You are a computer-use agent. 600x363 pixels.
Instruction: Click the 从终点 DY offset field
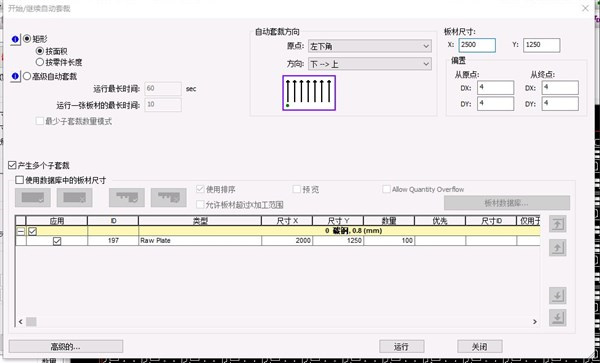(560, 104)
